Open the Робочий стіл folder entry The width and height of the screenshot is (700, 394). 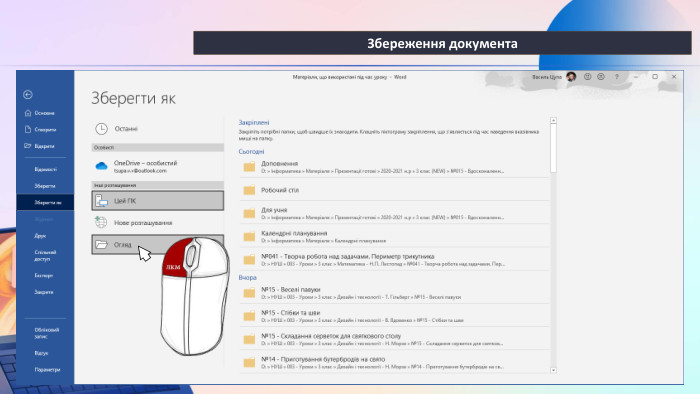(x=395, y=190)
